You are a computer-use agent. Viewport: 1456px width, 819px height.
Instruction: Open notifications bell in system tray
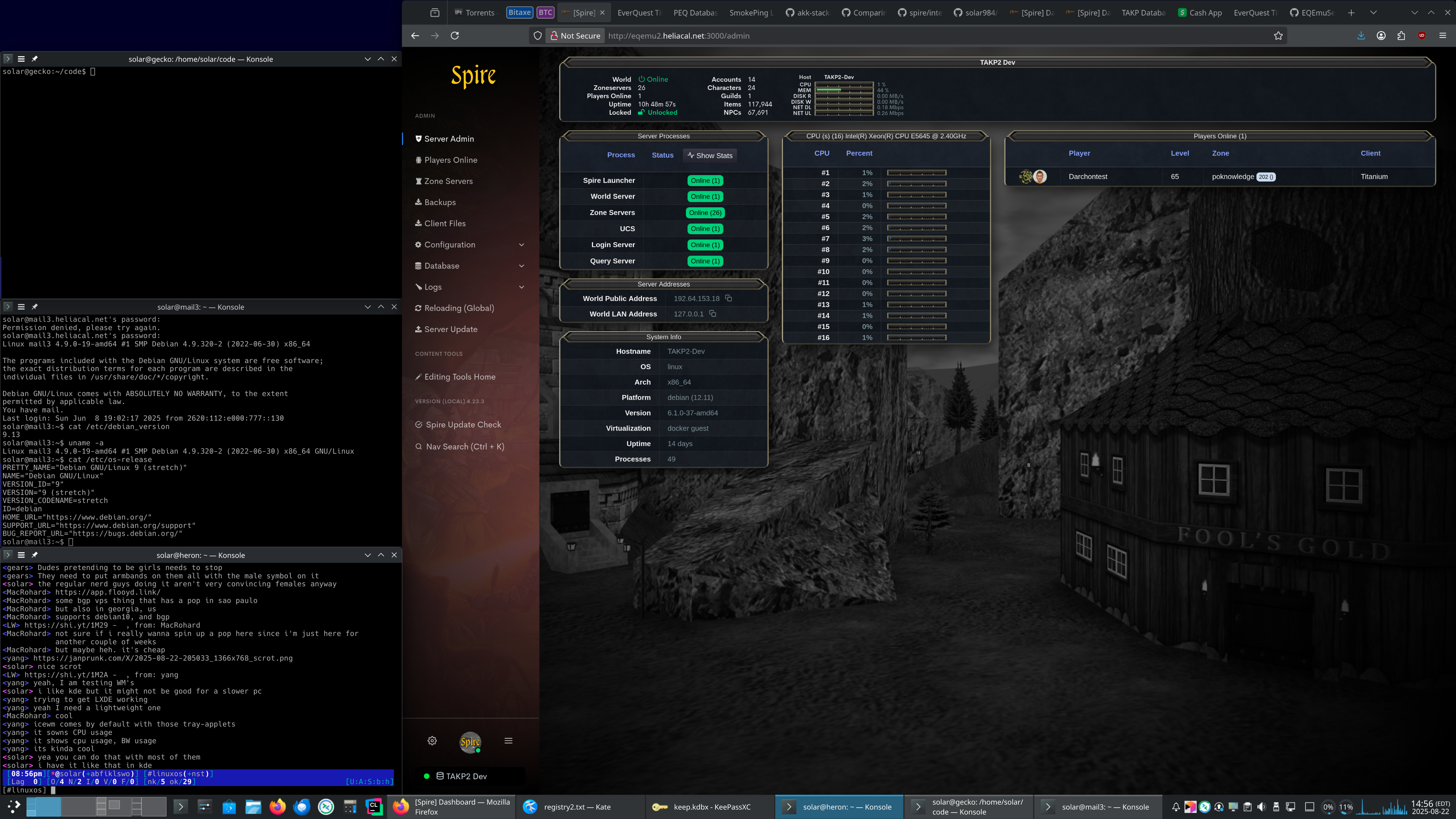[1176, 806]
